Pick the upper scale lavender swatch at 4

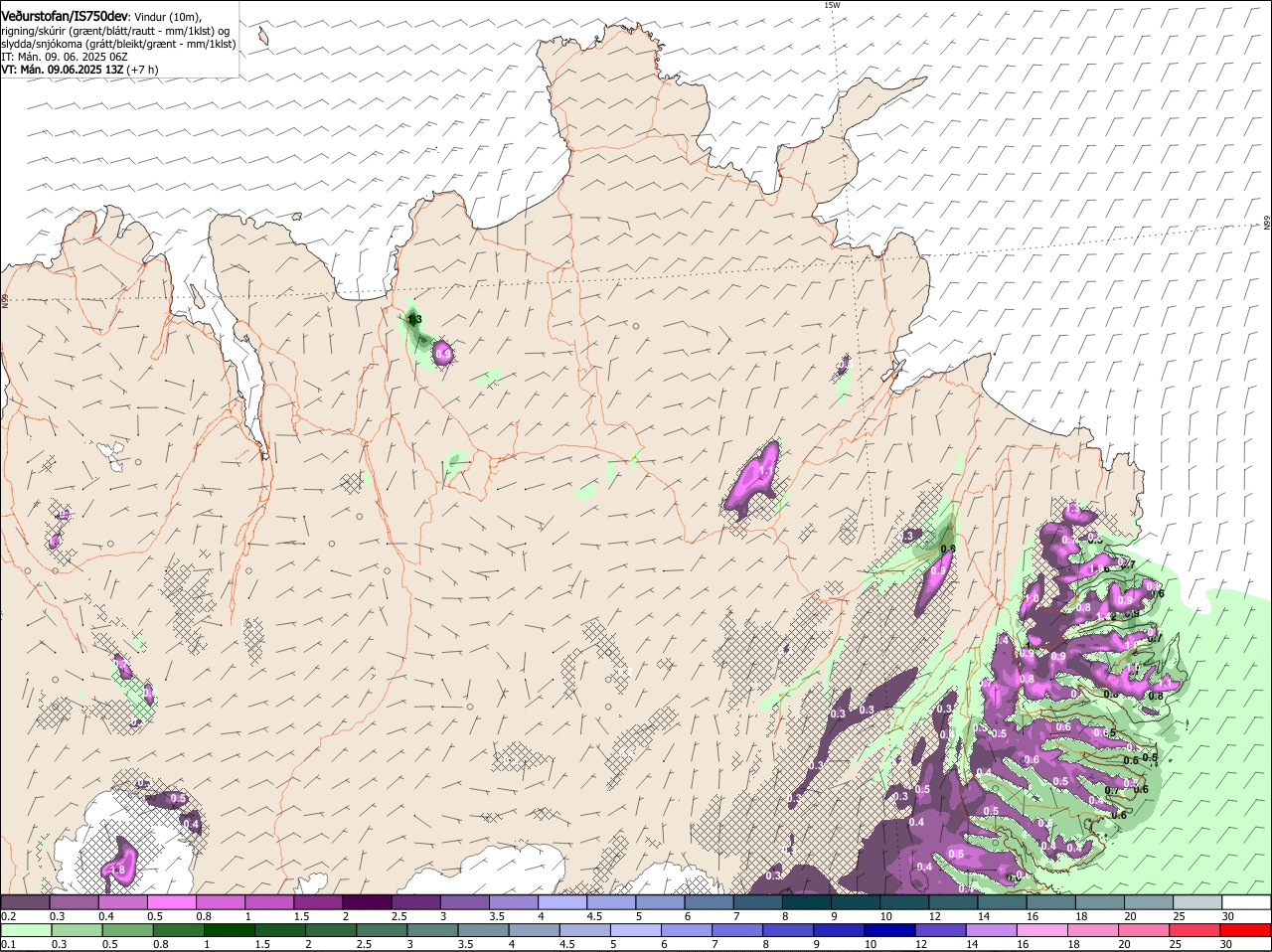click(561, 902)
